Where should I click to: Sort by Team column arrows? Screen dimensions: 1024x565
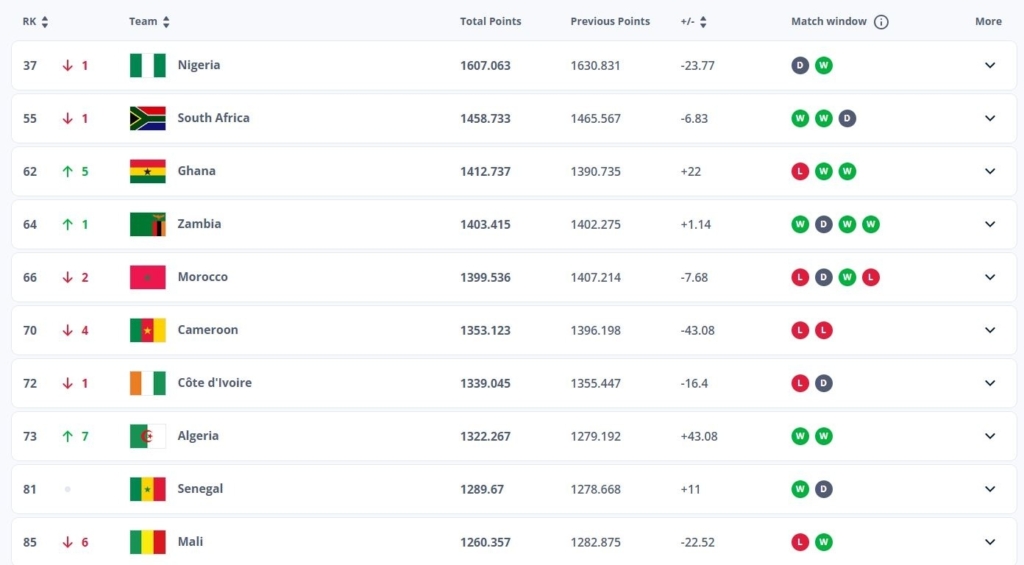[166, 22]
